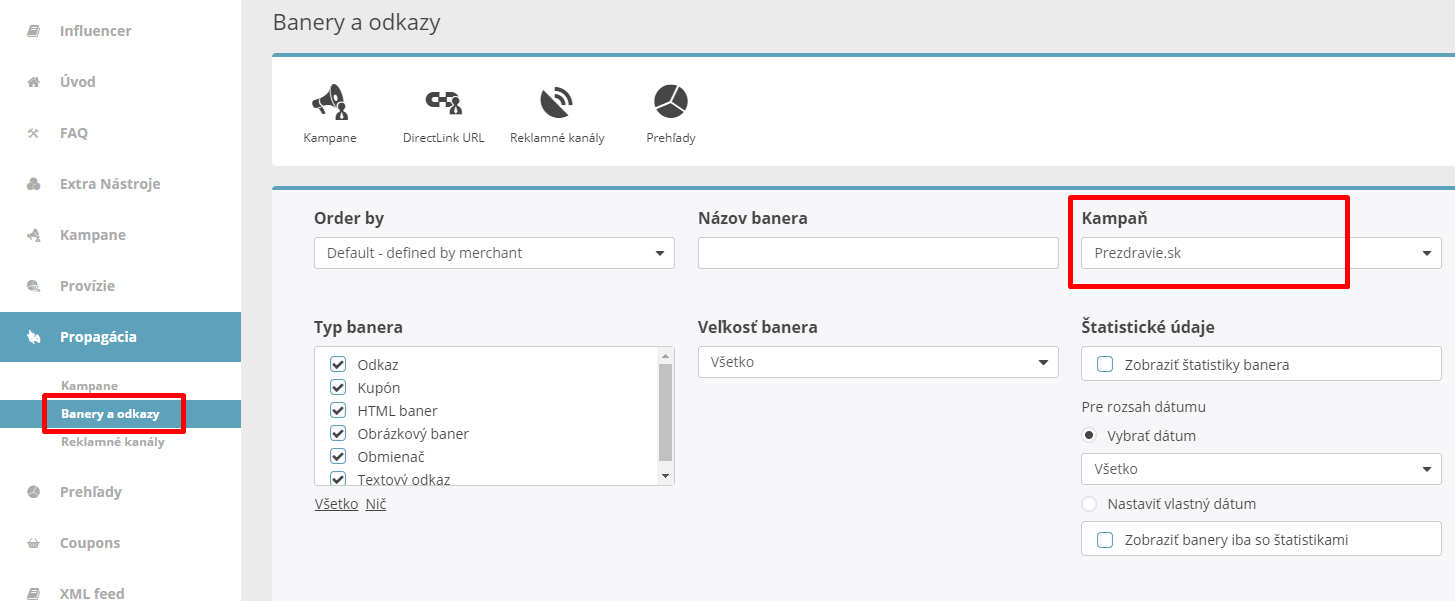The image size is (1455, 601).
Task: Open the Provízie sidebar menu item
Action: click(87, 286)
